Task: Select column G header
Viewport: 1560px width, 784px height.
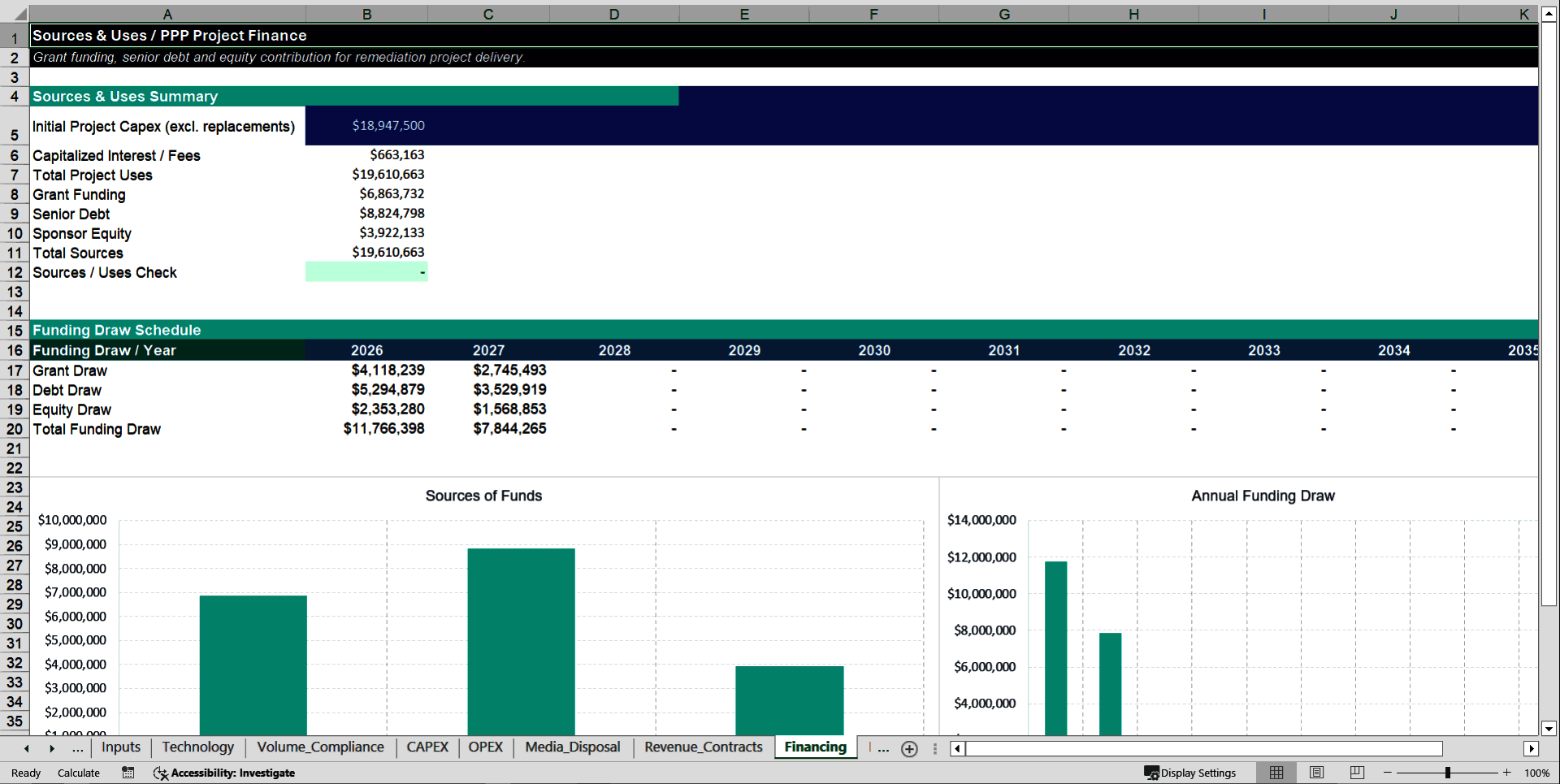Action: coord(1004,14)
